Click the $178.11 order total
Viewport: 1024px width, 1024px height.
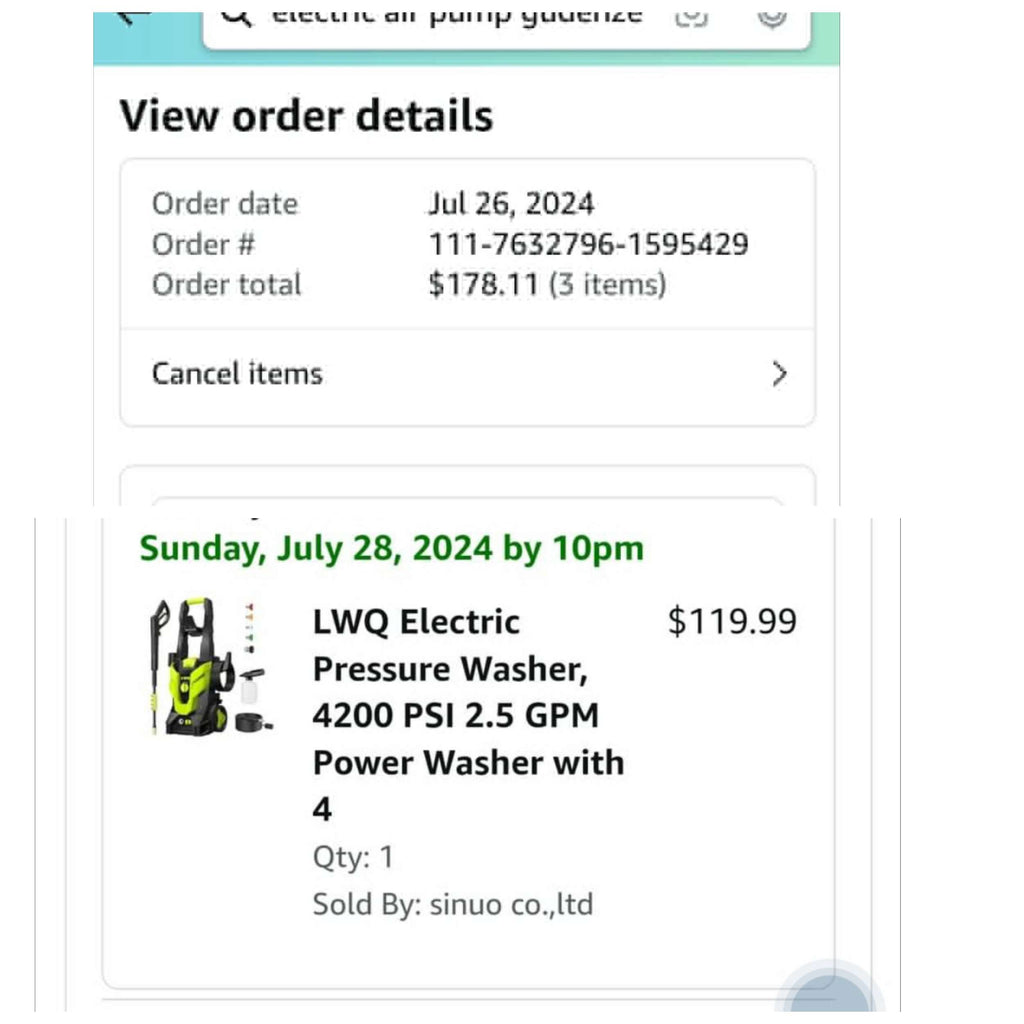(484, 285)
